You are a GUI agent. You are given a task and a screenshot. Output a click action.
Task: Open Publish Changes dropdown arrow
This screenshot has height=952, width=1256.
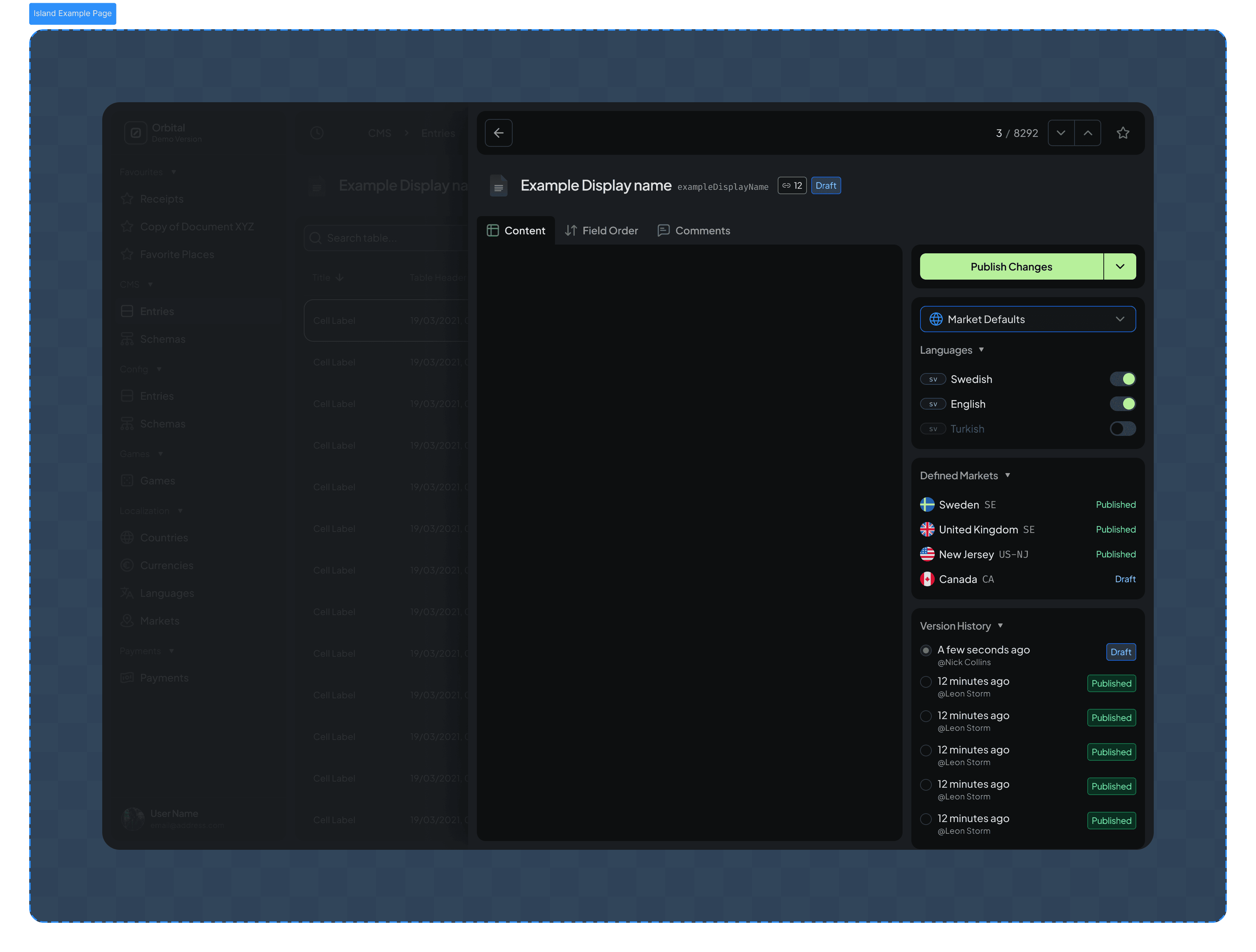pos(1120,267)
